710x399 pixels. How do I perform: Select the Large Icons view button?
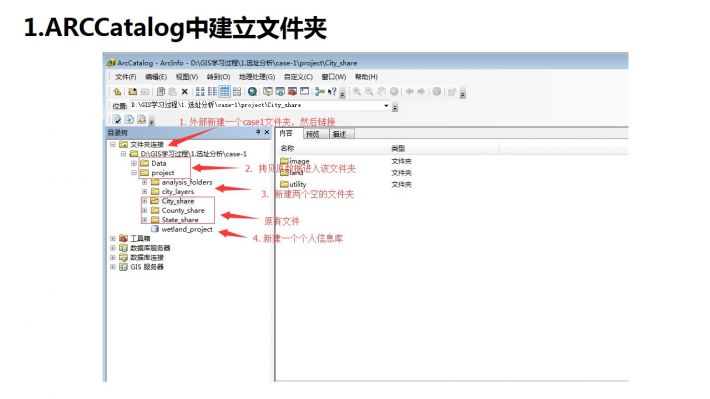coord(200,91)
